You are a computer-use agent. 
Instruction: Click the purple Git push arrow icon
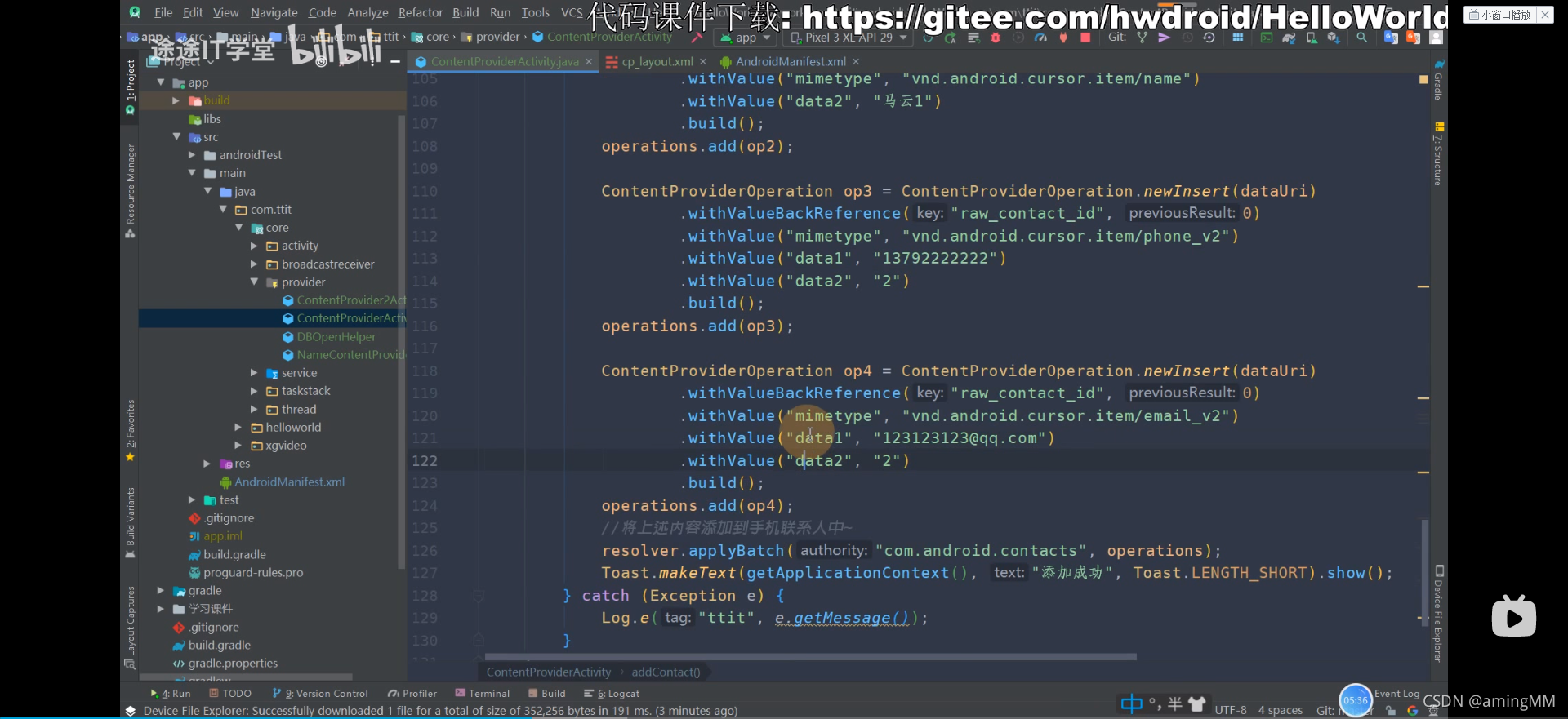tap(1165, 38)
